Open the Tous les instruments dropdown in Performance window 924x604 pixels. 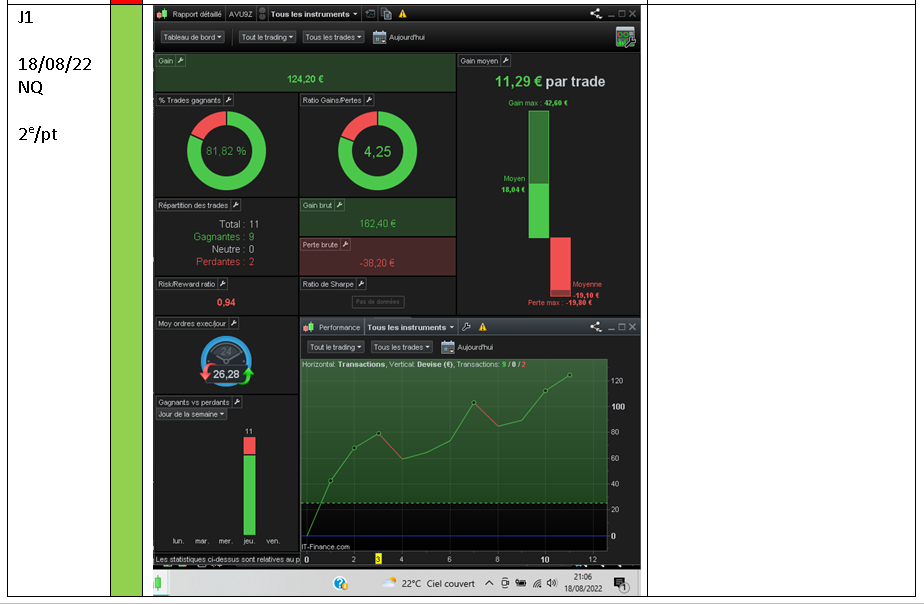tap(411, 327)
